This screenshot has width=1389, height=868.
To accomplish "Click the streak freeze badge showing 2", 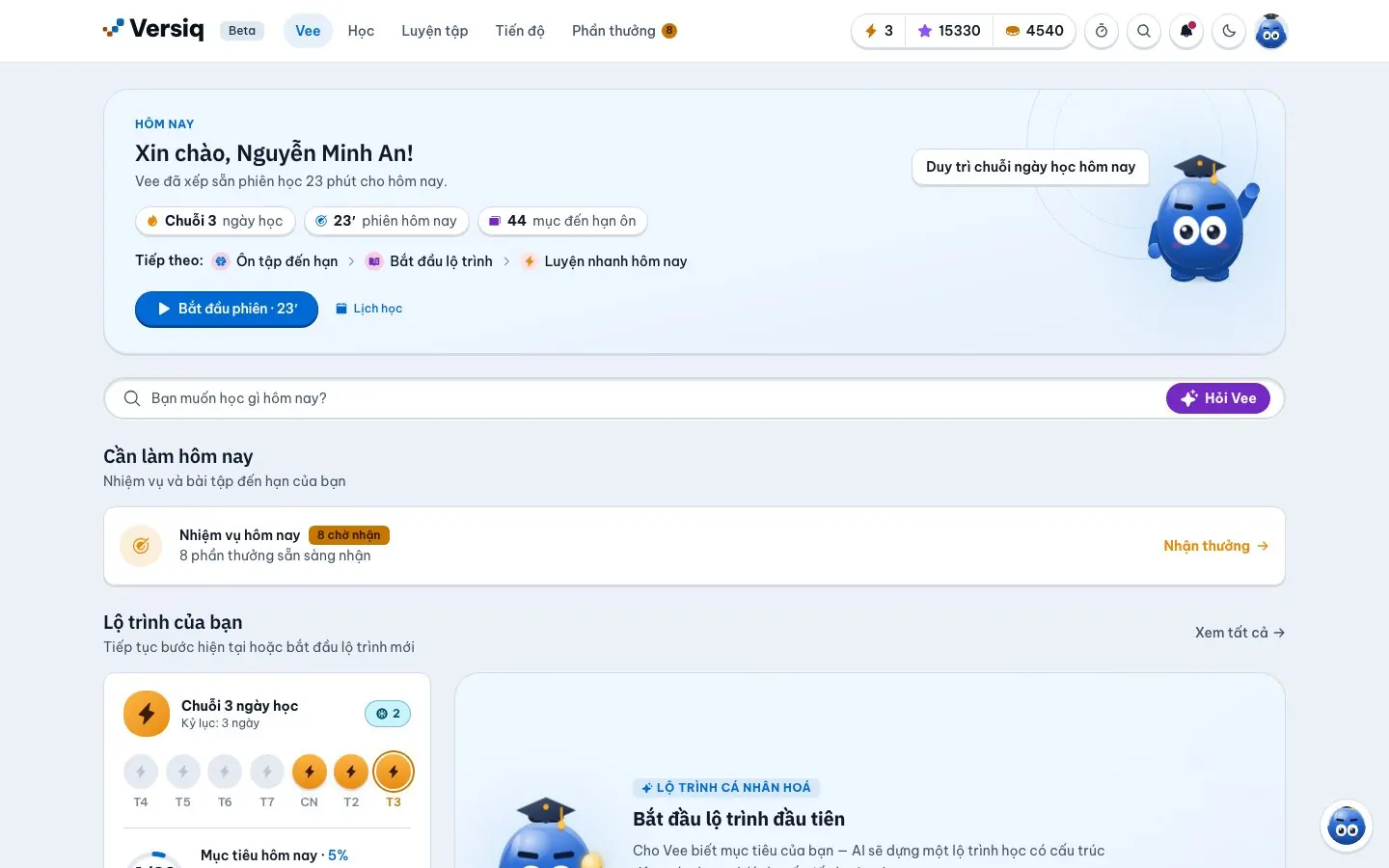I will 388,714.
